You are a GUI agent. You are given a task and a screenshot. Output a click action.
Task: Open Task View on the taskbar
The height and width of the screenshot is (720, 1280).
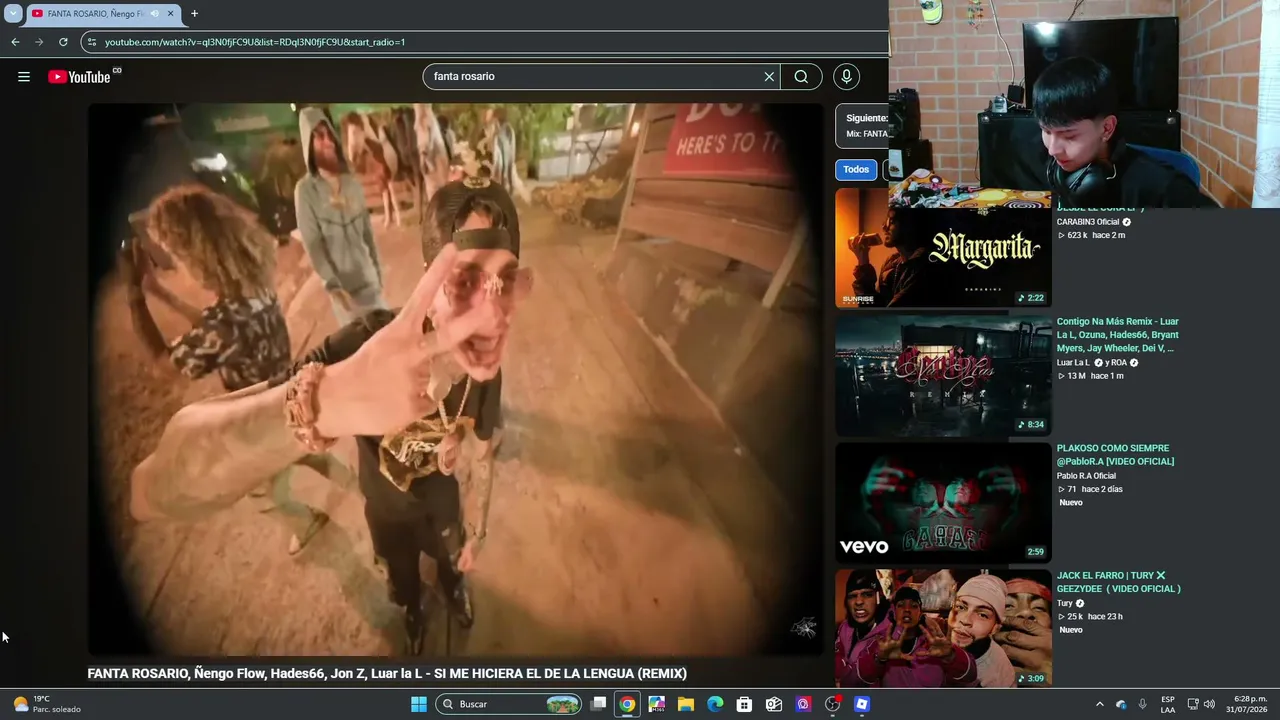pos(598,704)
